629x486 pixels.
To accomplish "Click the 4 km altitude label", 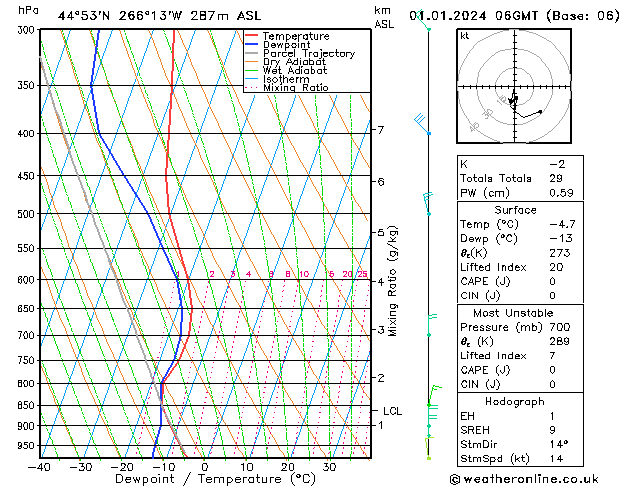I will coord(381,282).
